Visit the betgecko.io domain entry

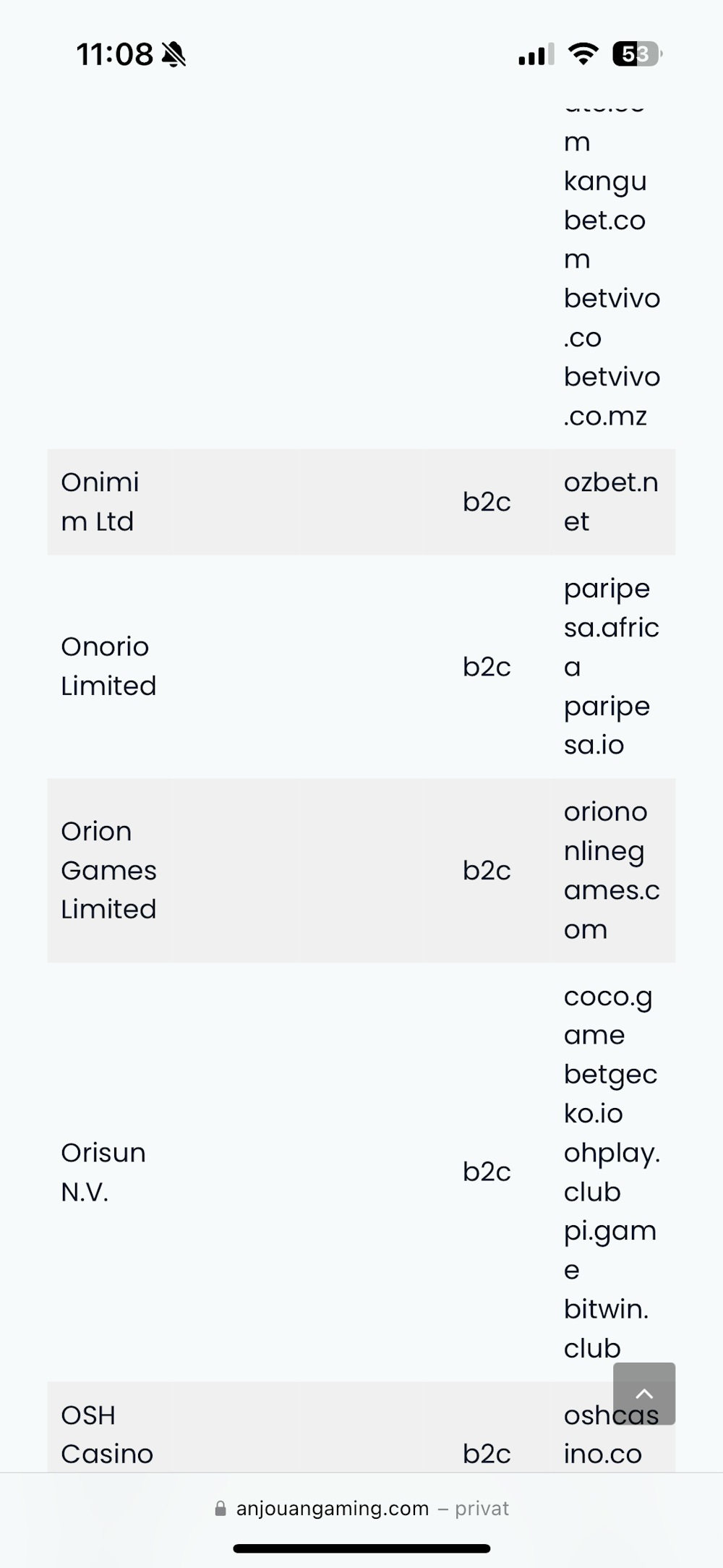point(609,1094)
